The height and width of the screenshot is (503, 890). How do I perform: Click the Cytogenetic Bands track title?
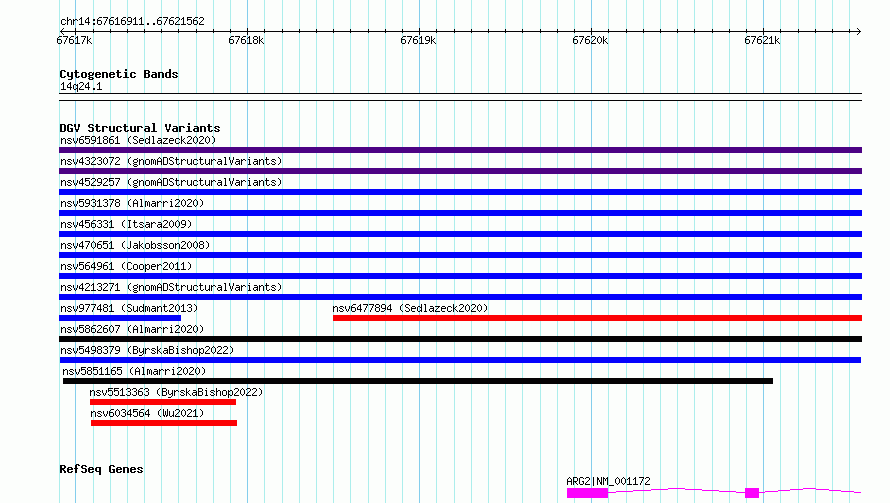[x=119, y=74]
